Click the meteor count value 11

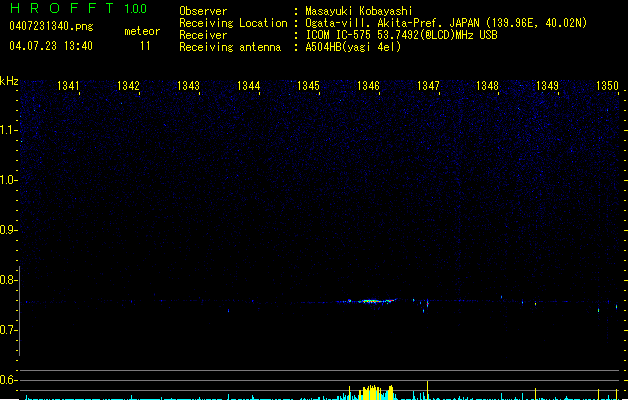point(145,46)
